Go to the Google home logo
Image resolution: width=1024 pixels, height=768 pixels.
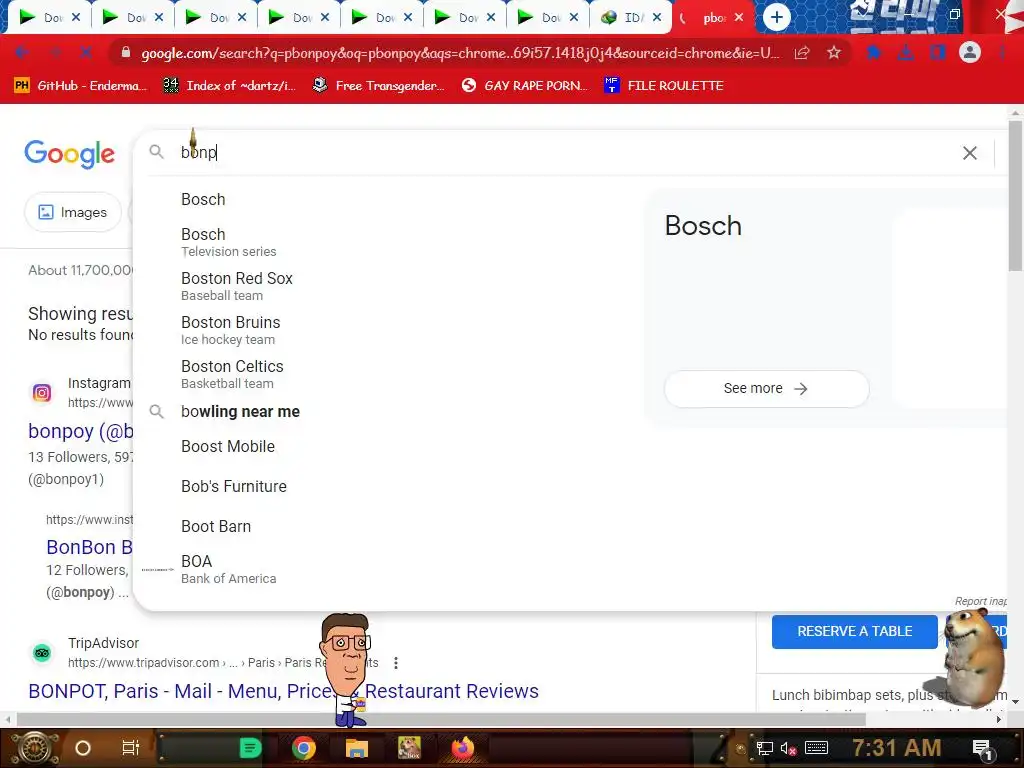(x=70, y=154)
